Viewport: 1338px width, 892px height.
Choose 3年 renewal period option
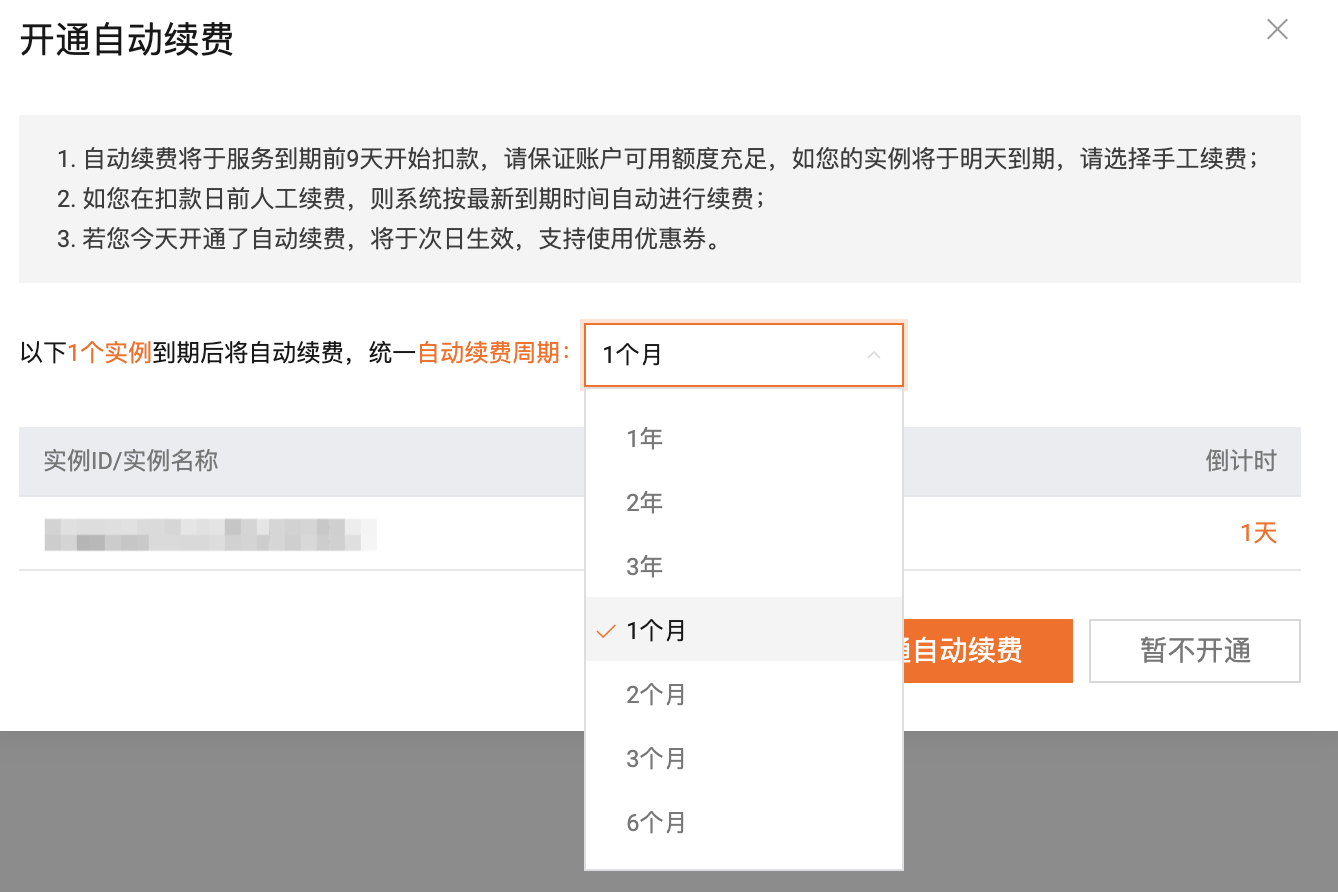pos(744,566)
